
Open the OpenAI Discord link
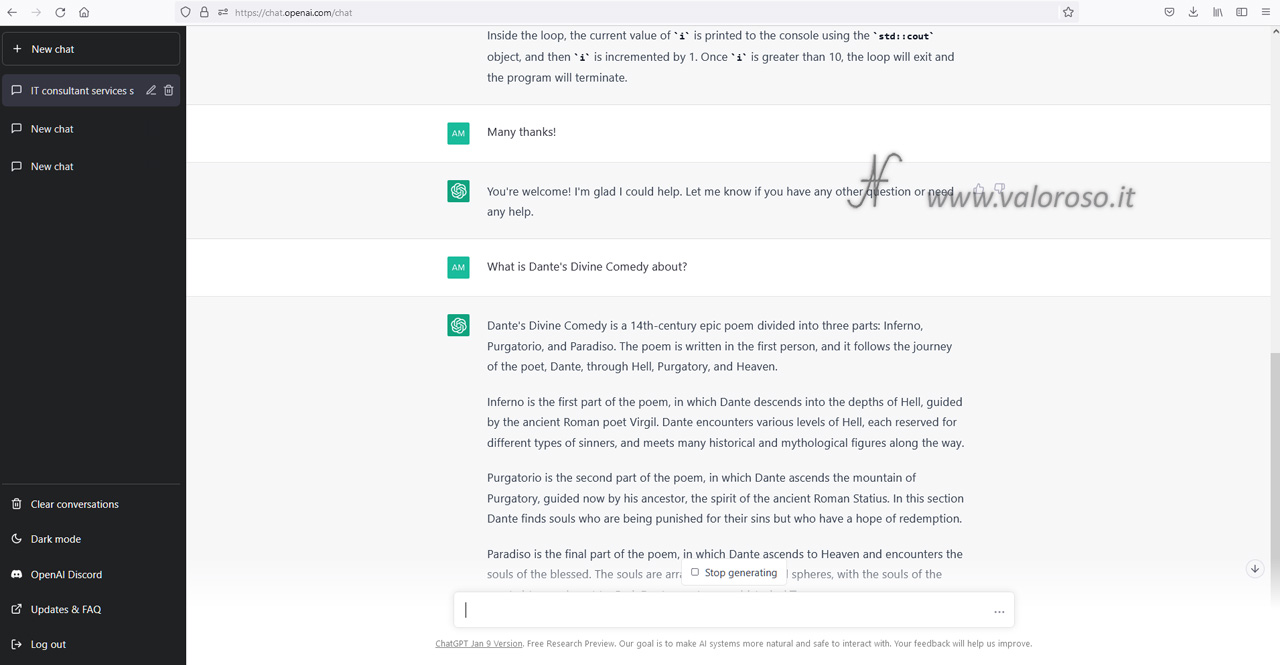coord(66,574)
